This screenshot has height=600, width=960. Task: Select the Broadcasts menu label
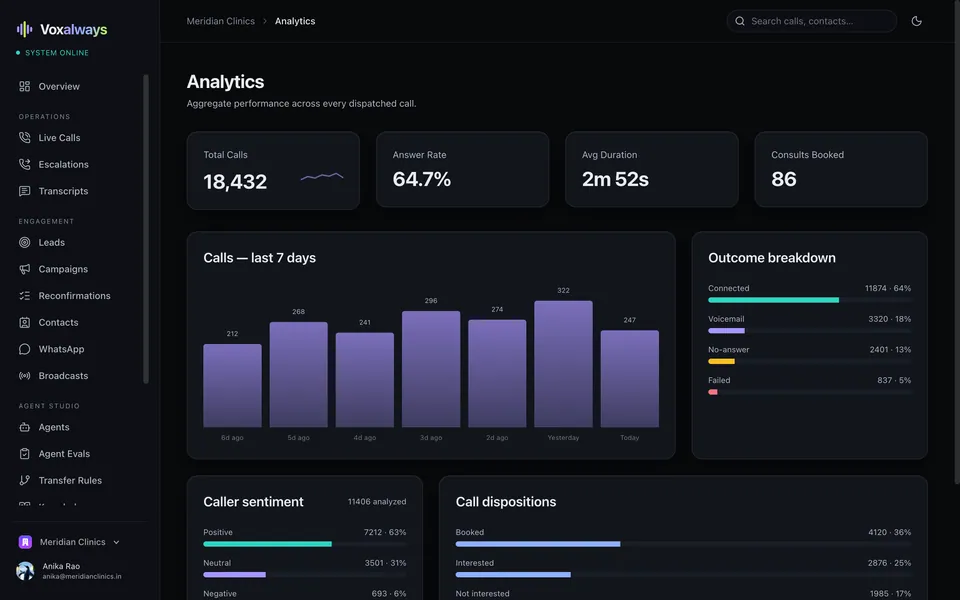(63, 376)
